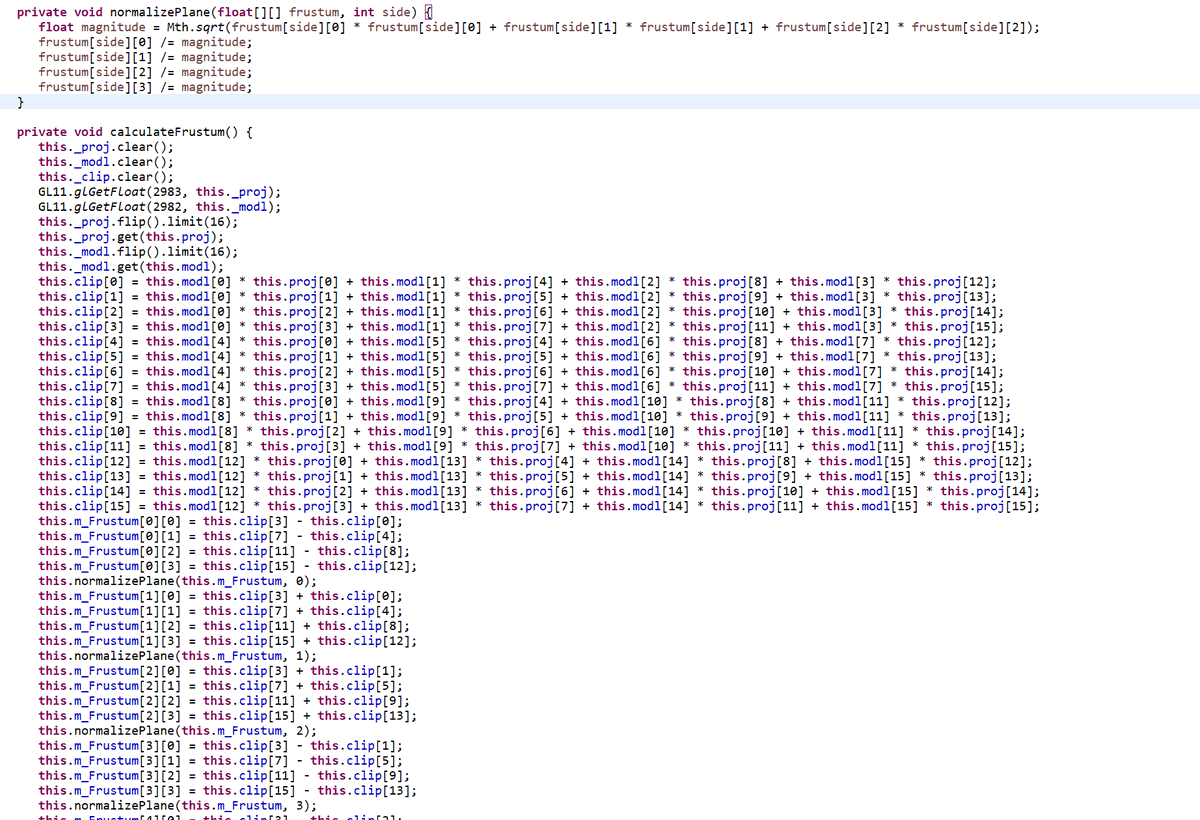Click the 'this.m_Frustum[0][1] =' line
Image resolution: width=1200 pixels, height=820 pixels.
tap(220, 536)
